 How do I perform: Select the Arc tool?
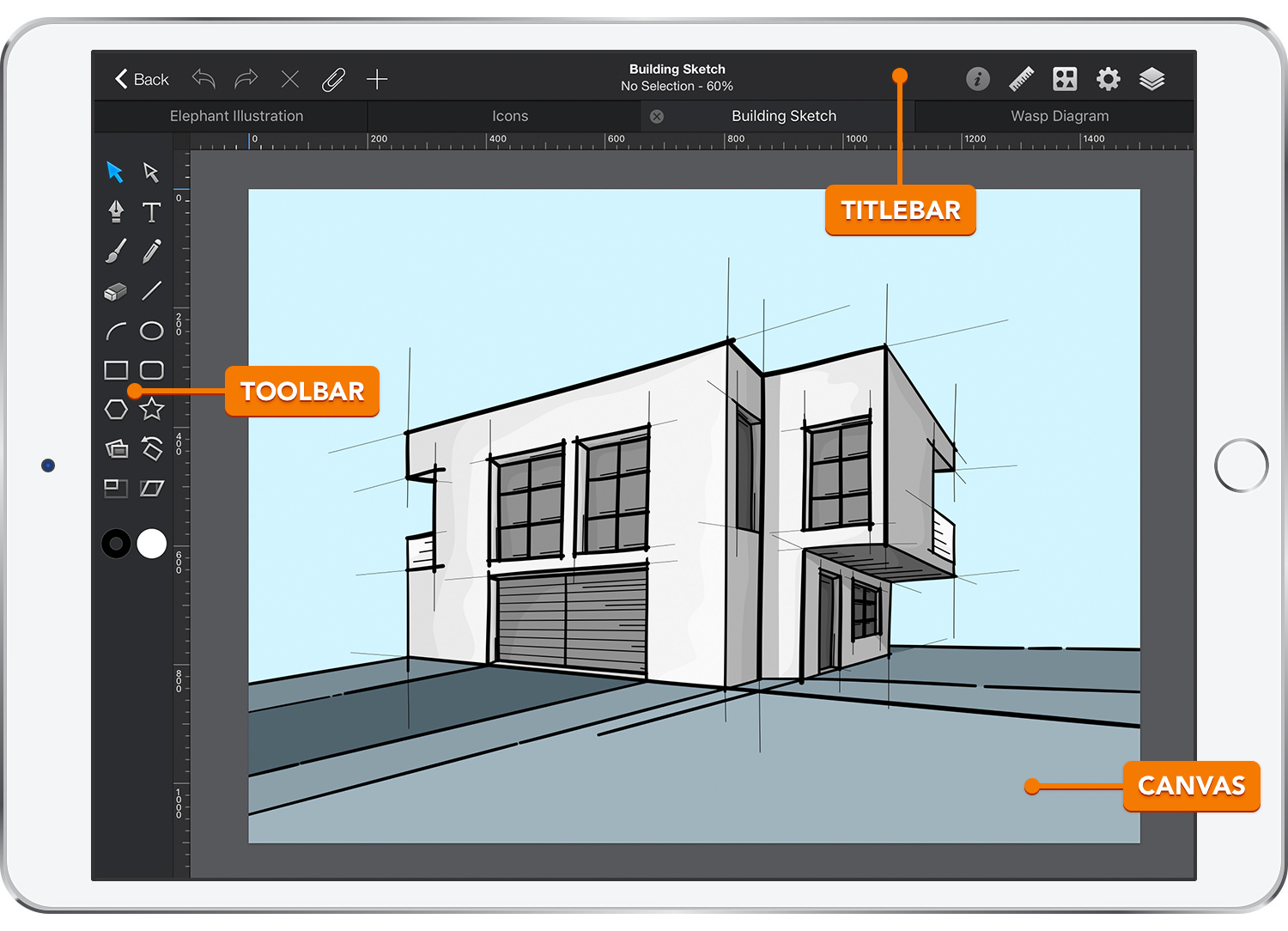pos(116,331)
